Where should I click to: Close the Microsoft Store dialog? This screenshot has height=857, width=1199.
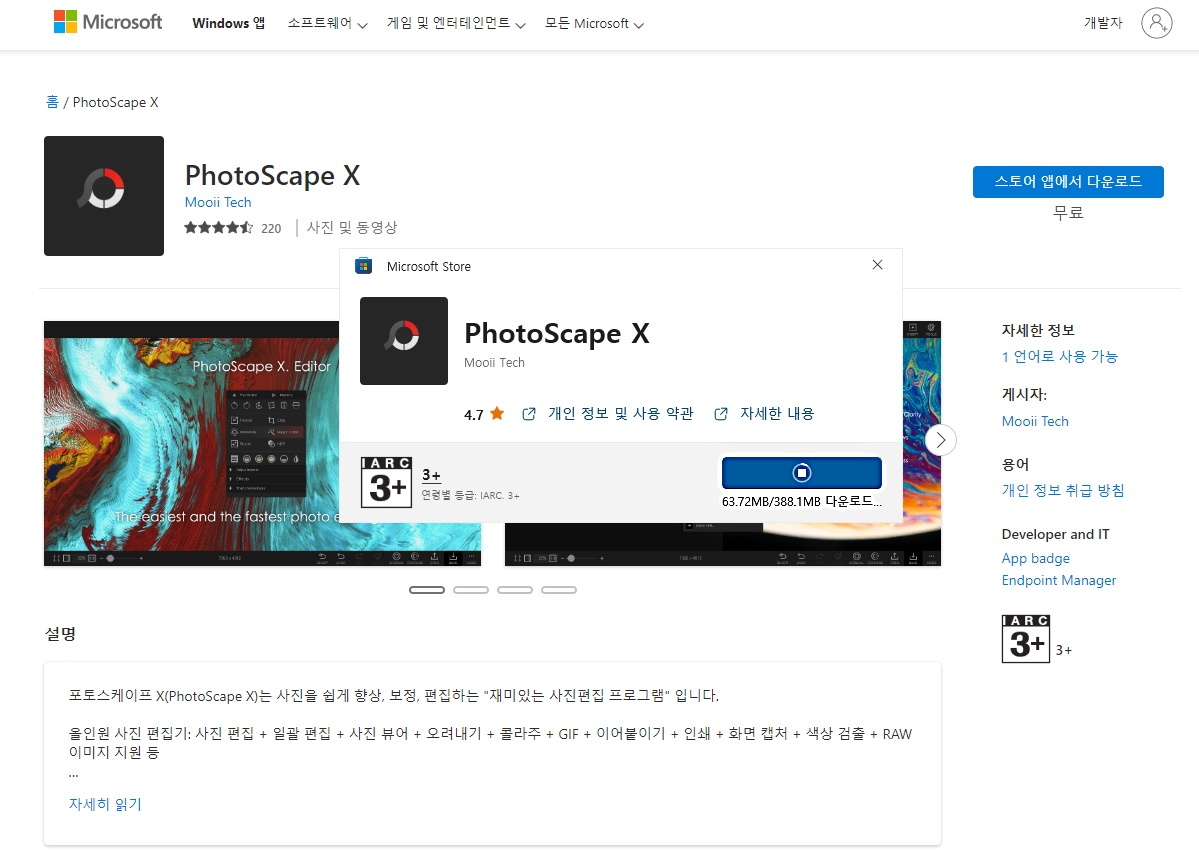click(x=877, y=265)
